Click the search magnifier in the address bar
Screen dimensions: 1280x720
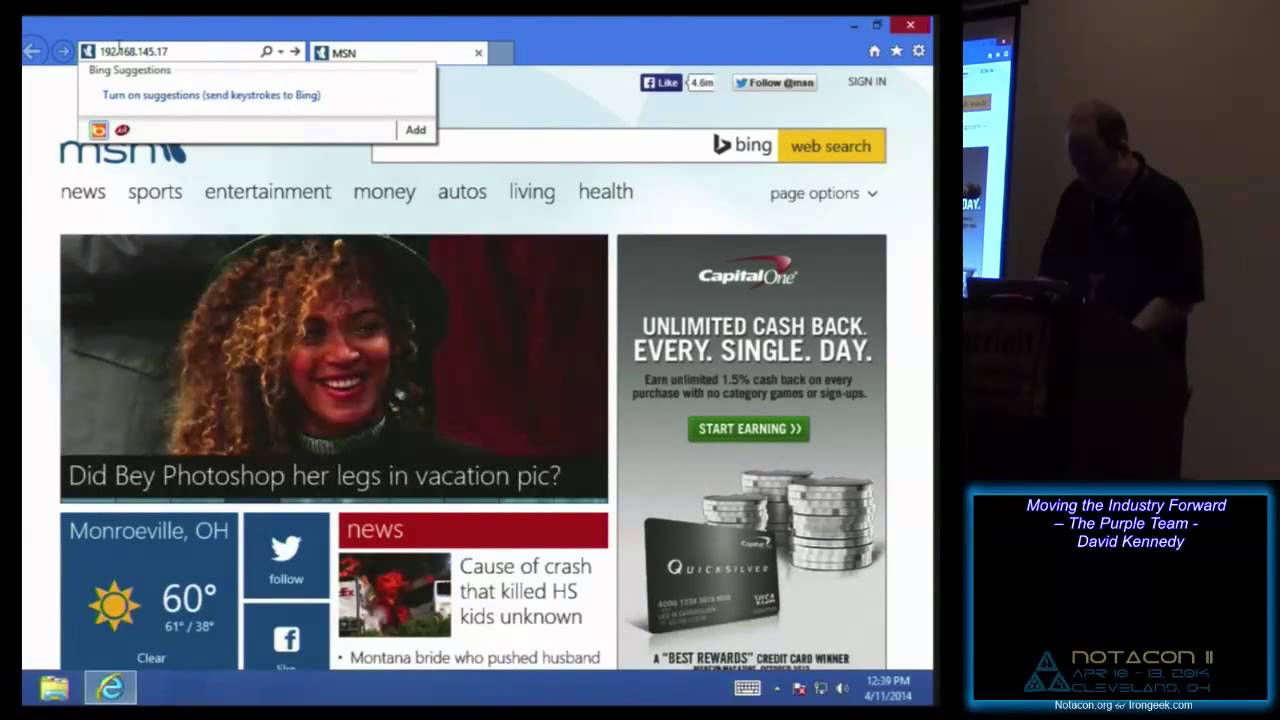pos(266,51)
